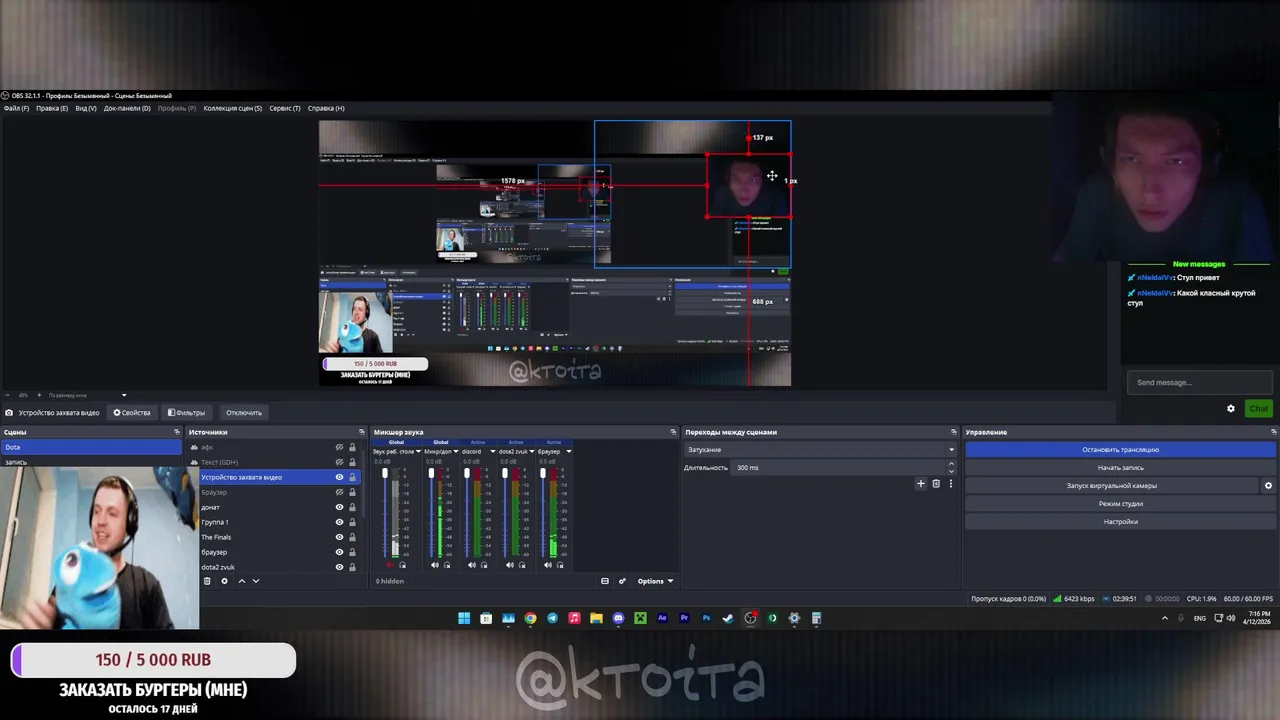Adjust the Звук раб. стола volume slider

(x=385, y=512)
